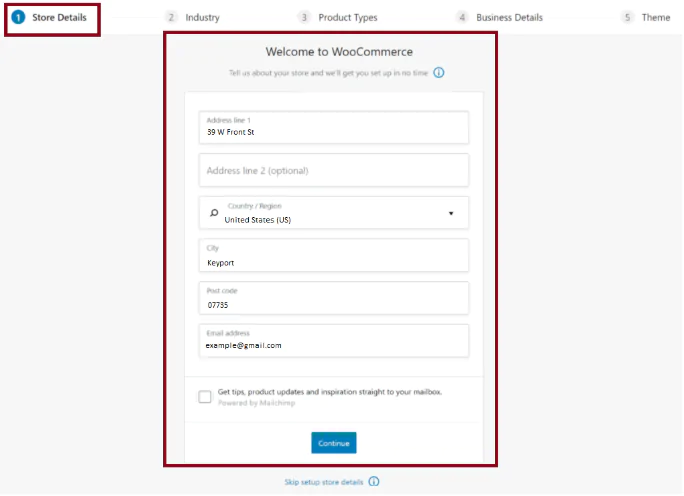Expand the Country / Region dropdown arrow

pos(451,213)
